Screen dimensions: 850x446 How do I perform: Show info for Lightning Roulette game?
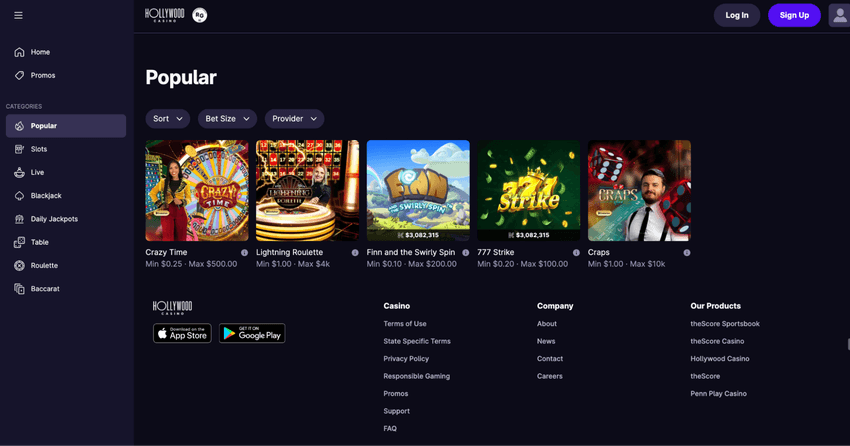(355, 253)
